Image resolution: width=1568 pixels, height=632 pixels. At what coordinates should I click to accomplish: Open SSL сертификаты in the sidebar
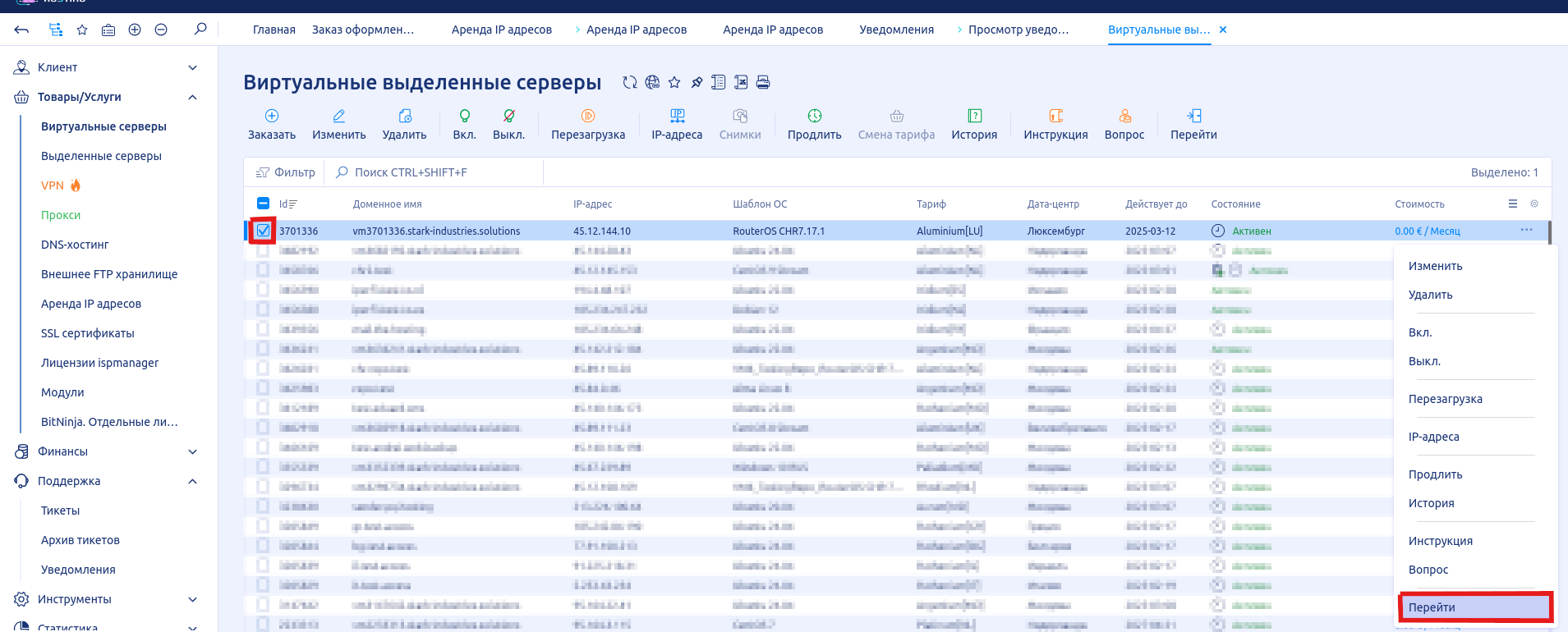[88, 333]
